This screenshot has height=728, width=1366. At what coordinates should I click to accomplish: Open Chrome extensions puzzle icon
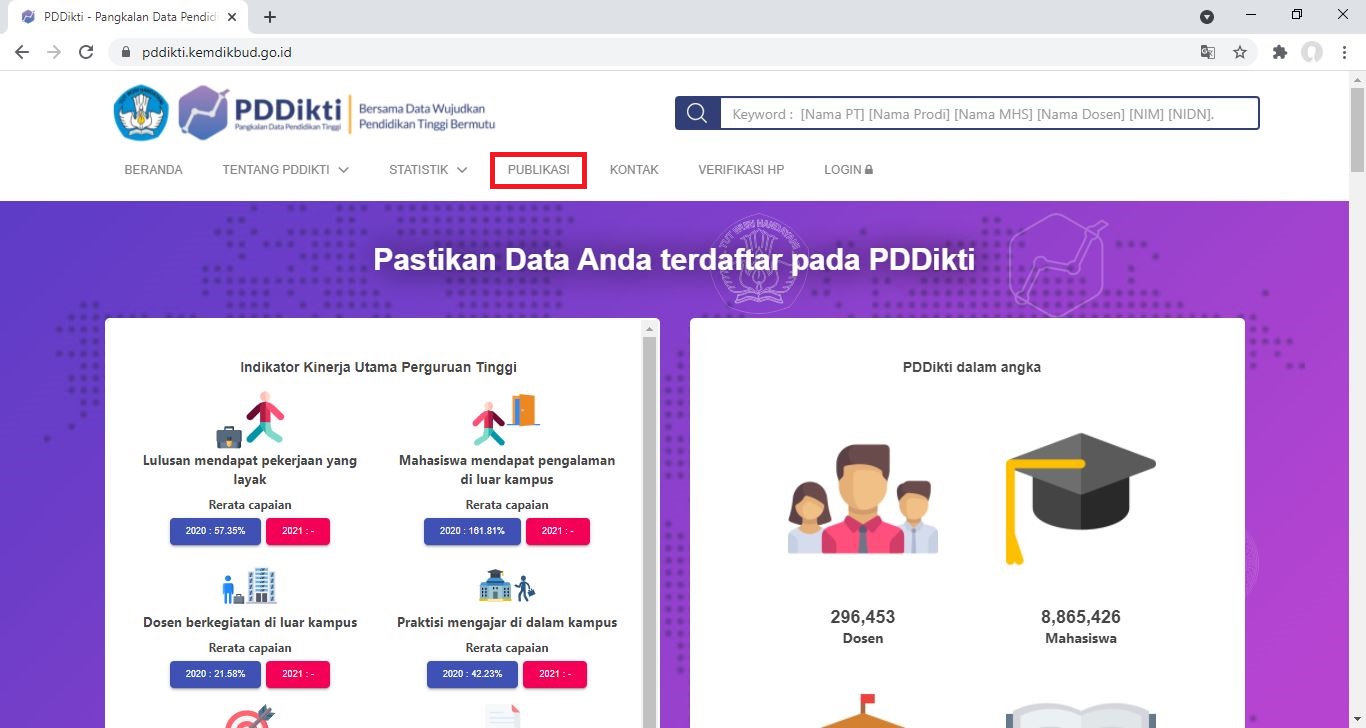1280,52
